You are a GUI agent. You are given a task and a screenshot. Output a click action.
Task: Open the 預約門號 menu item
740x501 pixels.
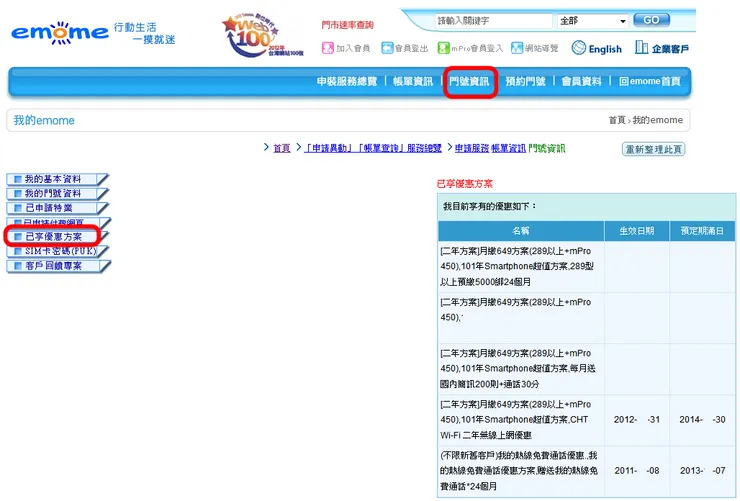[525, 82]
